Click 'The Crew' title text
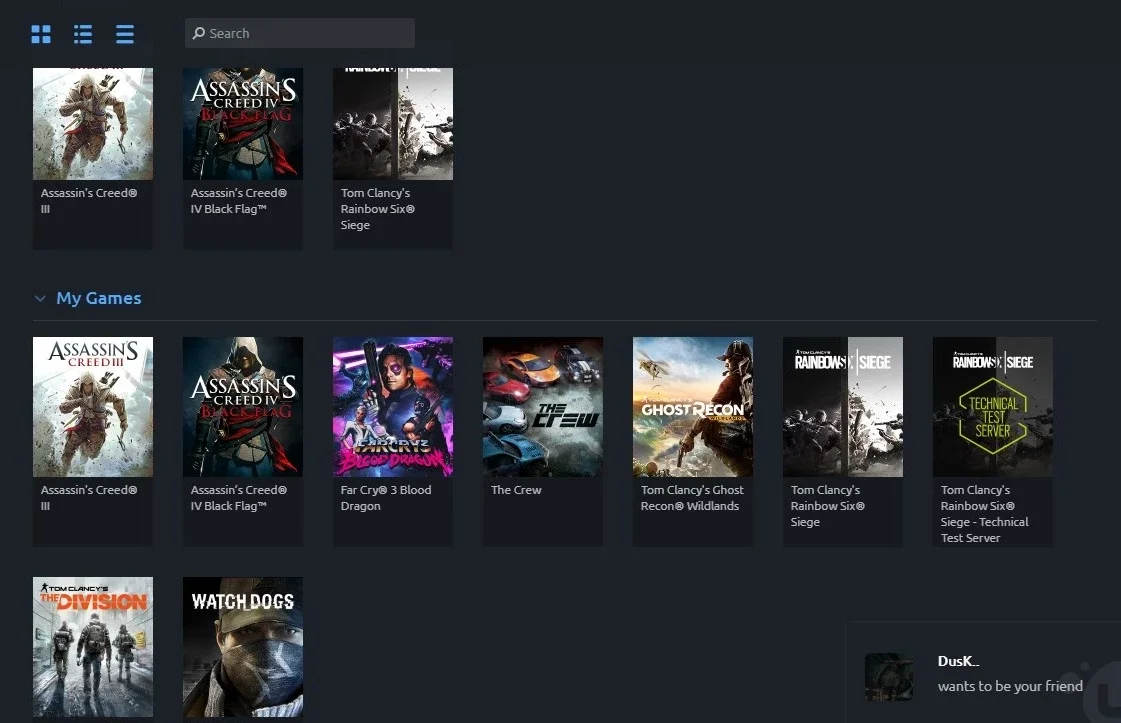 coord(516,490)
